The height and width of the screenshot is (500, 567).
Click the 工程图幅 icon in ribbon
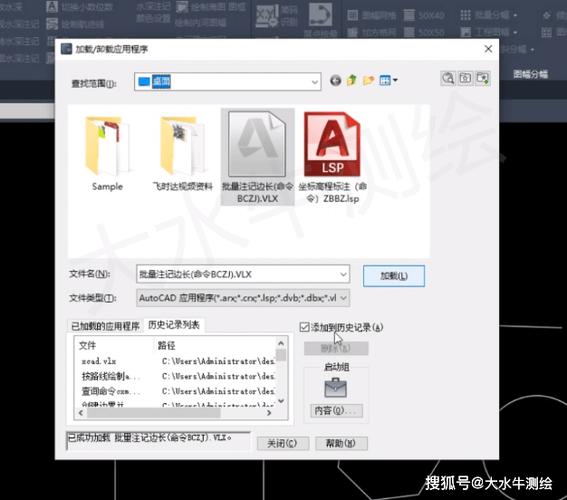click(466, 32)
